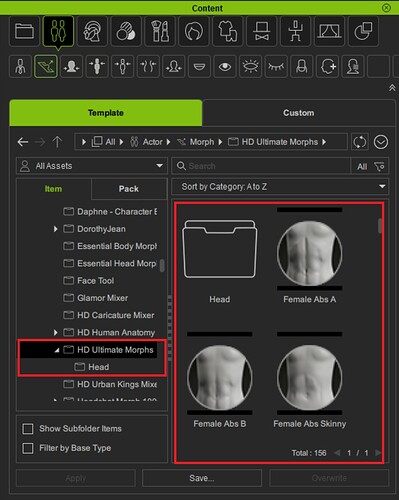Open the Sort by Category dropdown
399x500 pixels.
pos(280,187)
